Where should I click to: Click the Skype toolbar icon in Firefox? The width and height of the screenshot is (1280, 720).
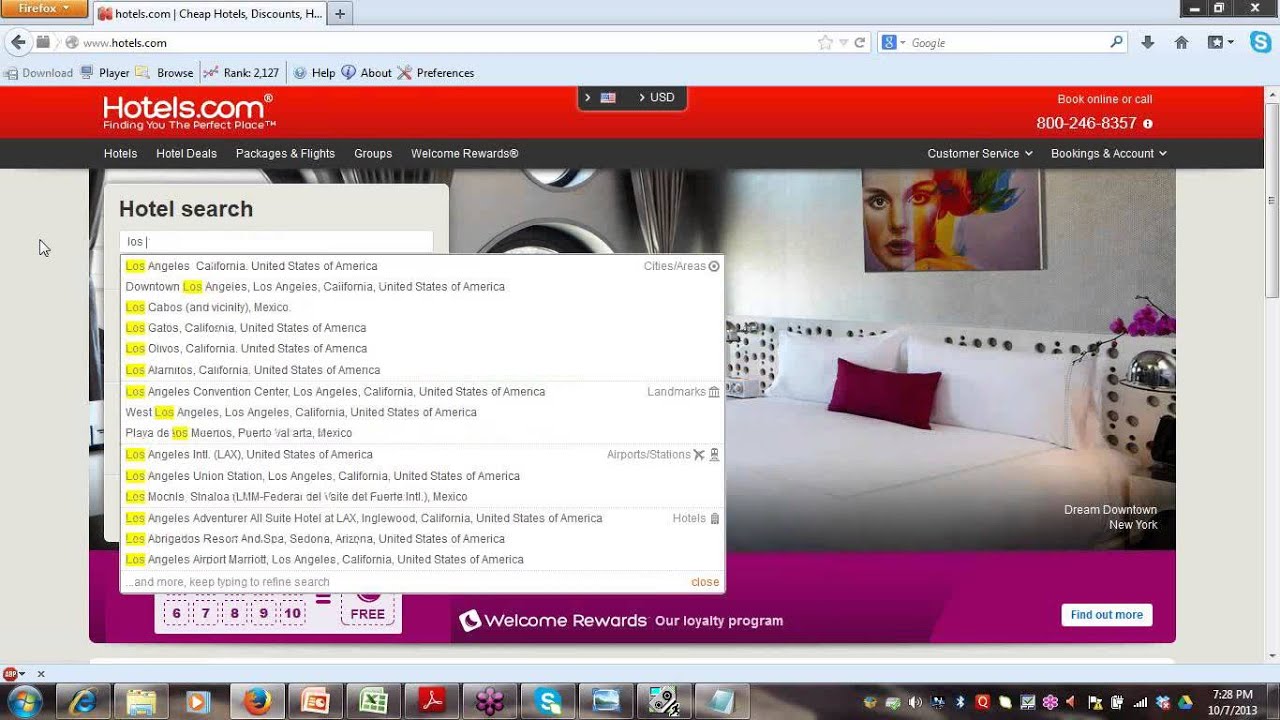[1259, 43]
